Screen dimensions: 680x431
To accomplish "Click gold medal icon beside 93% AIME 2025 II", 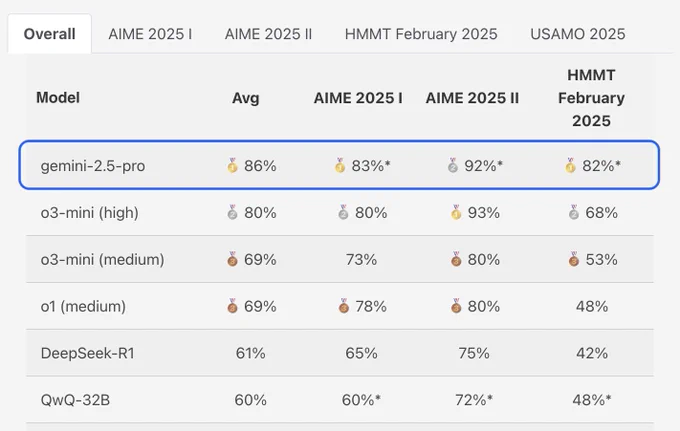I will tap(456, 212).
